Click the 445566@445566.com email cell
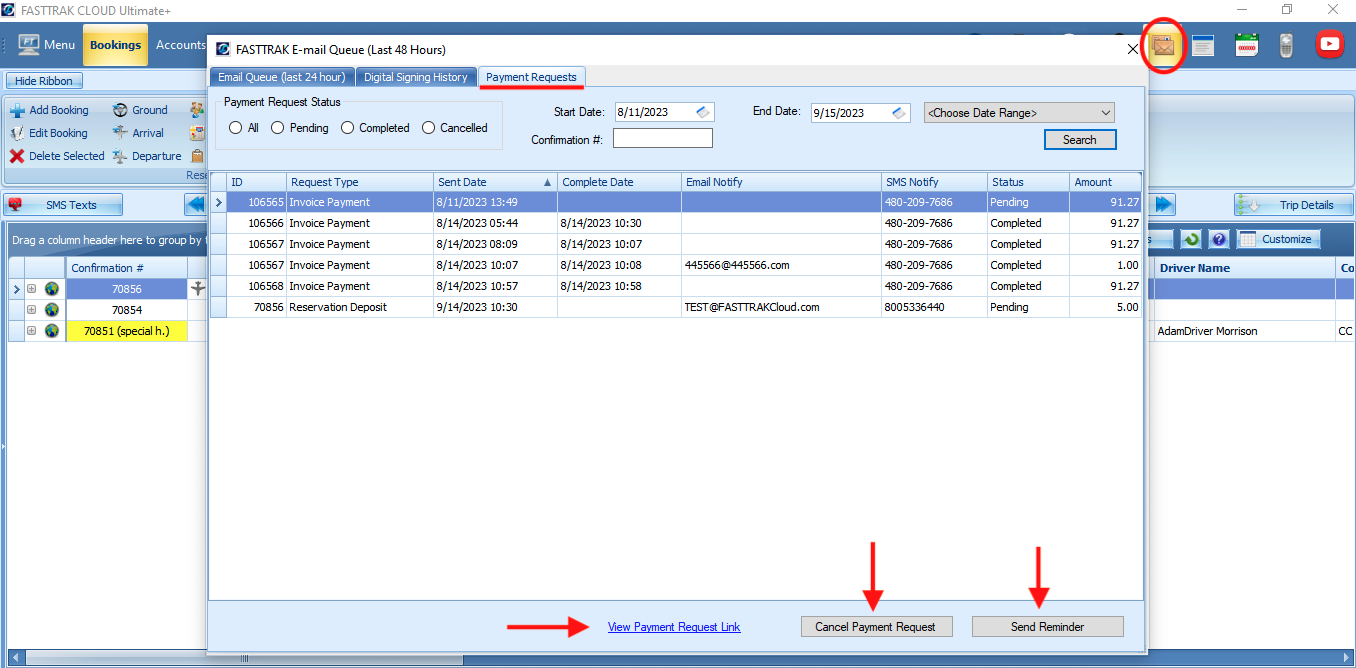The height and width of the screenshot is (668, 1356). click(x=781, y=265)
